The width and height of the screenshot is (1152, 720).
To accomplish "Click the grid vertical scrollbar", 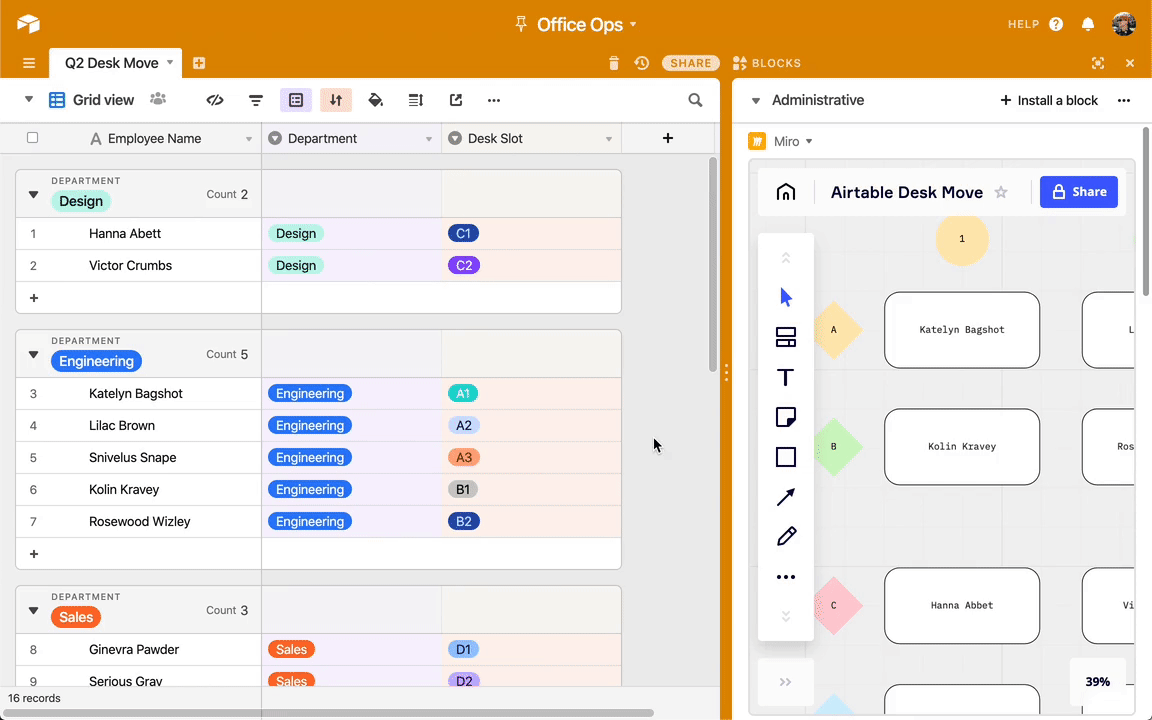I will coord(713,264).
